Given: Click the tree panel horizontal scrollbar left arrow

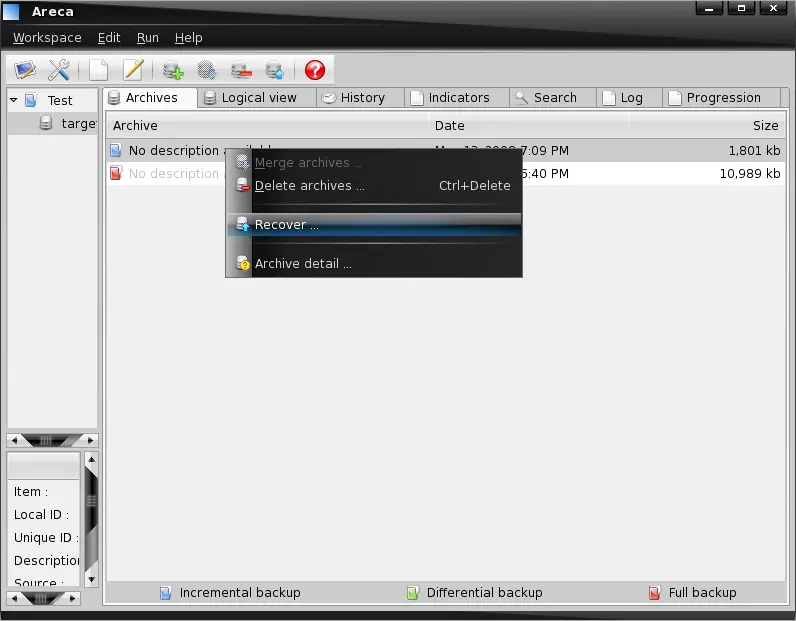Looking at the screenshot, I should pyautogui.click(x=14, y=440).
